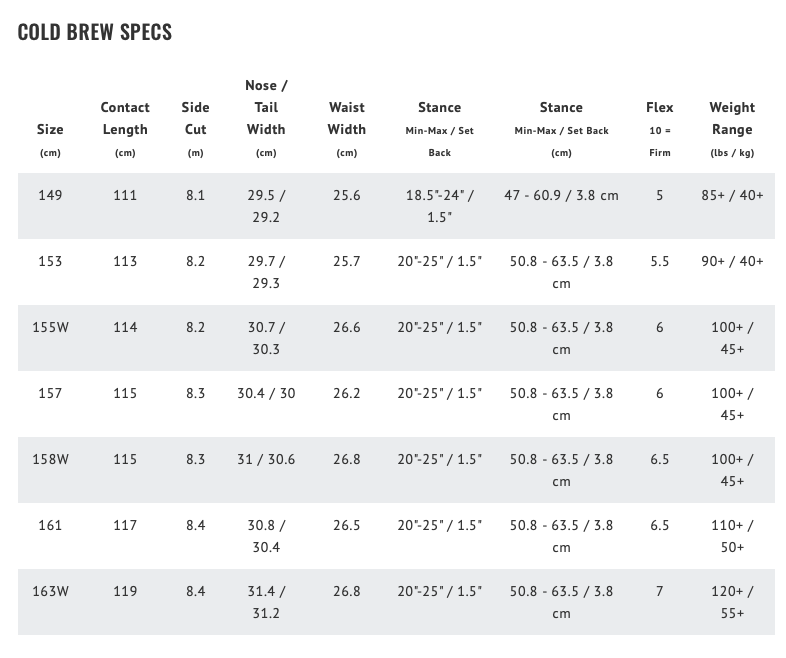Click the 18.5"-24" / 1.5" stance cell

[x=439, y=205]
